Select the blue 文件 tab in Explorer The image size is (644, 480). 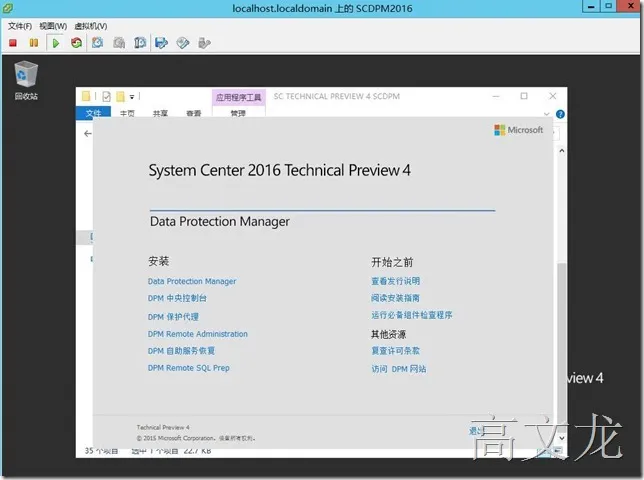93,112
